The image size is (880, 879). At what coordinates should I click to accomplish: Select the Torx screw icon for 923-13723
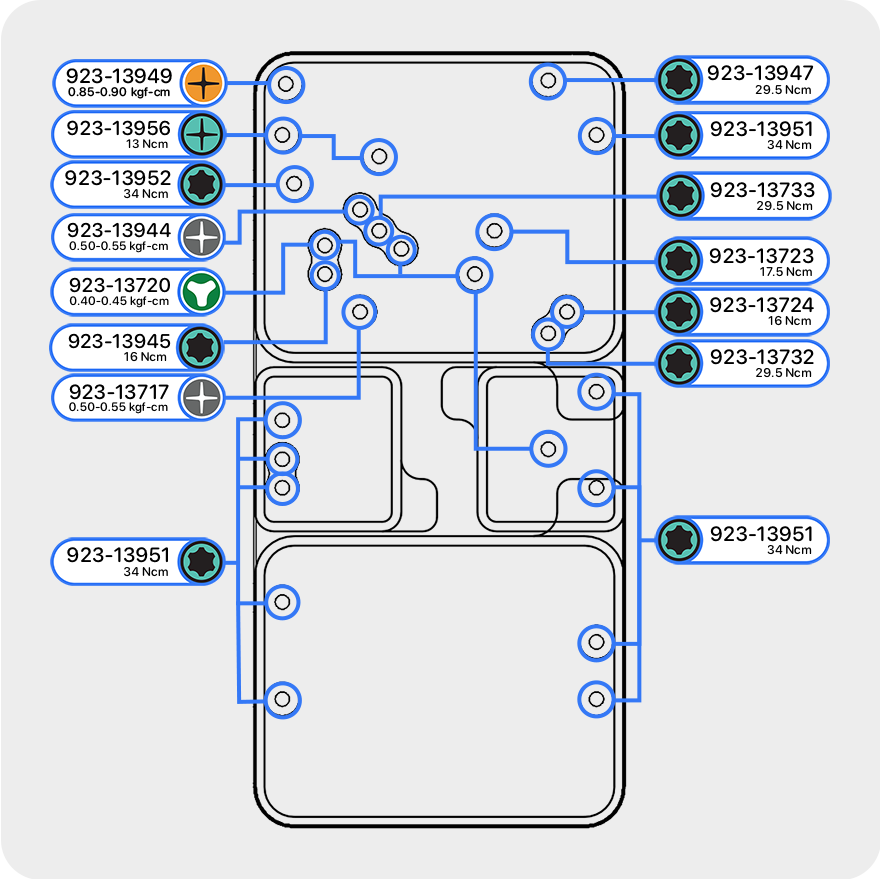(679, 261)
